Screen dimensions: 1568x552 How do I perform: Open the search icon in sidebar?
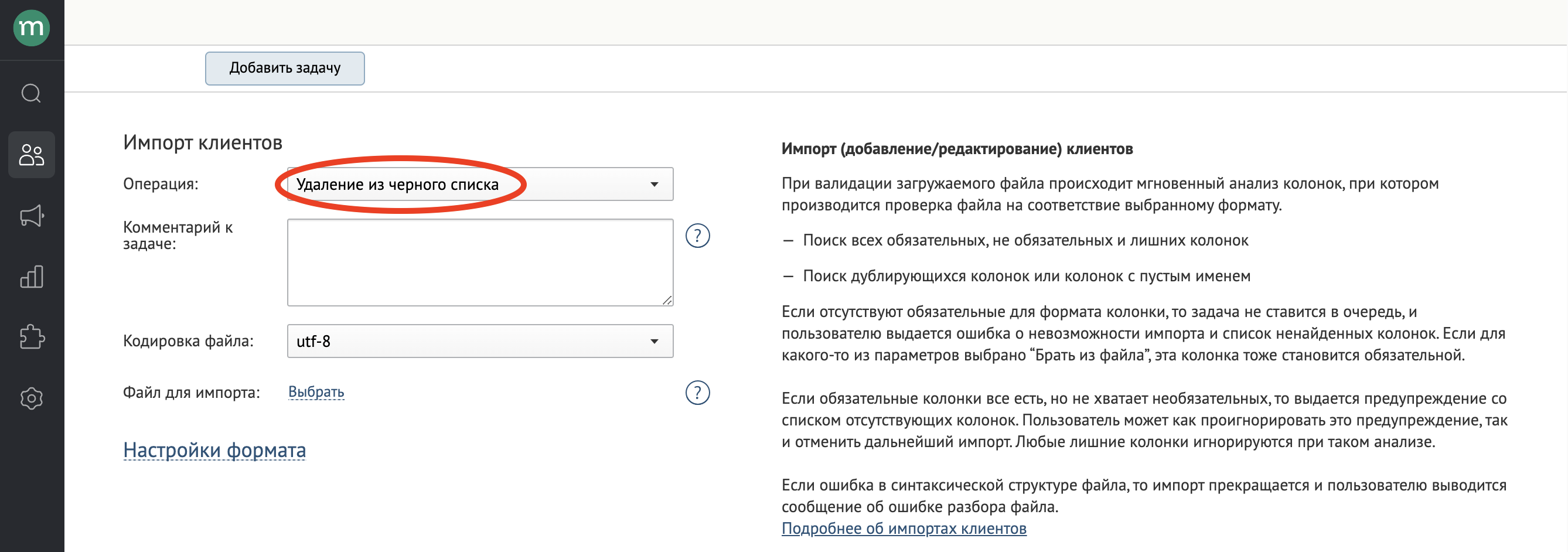click(32, 93)
